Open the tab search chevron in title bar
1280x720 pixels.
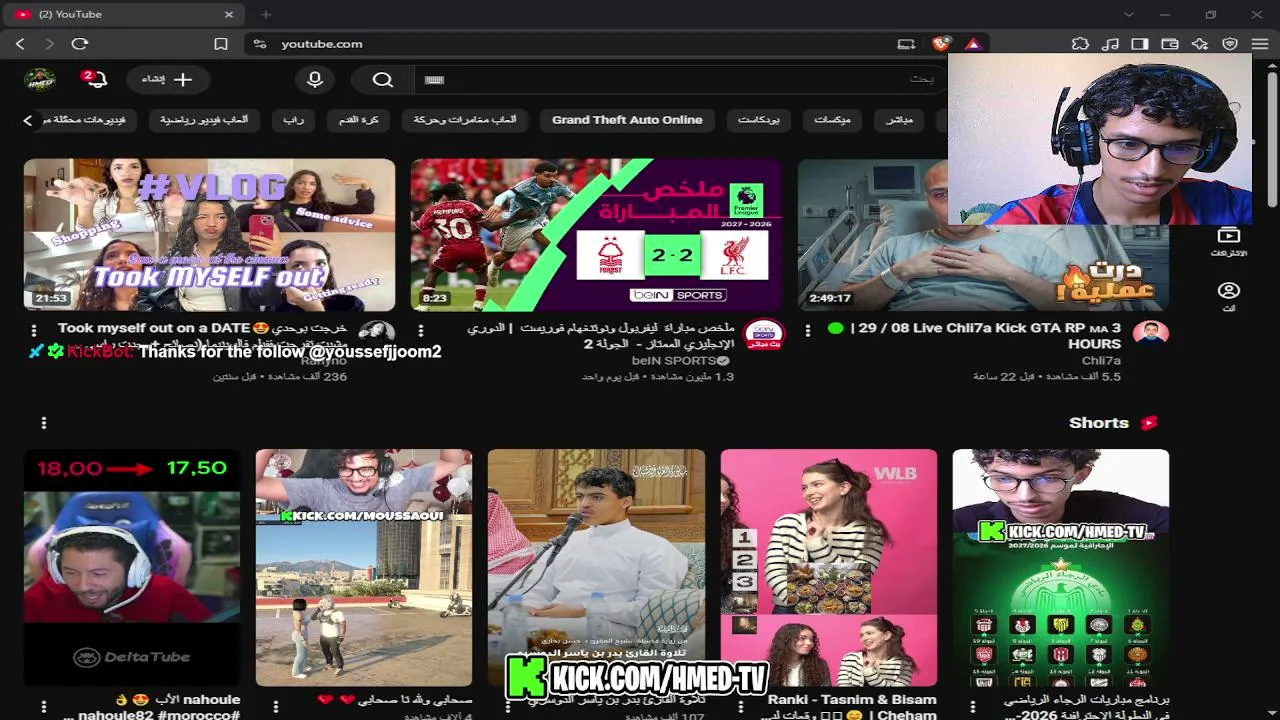pos(1129,15)
